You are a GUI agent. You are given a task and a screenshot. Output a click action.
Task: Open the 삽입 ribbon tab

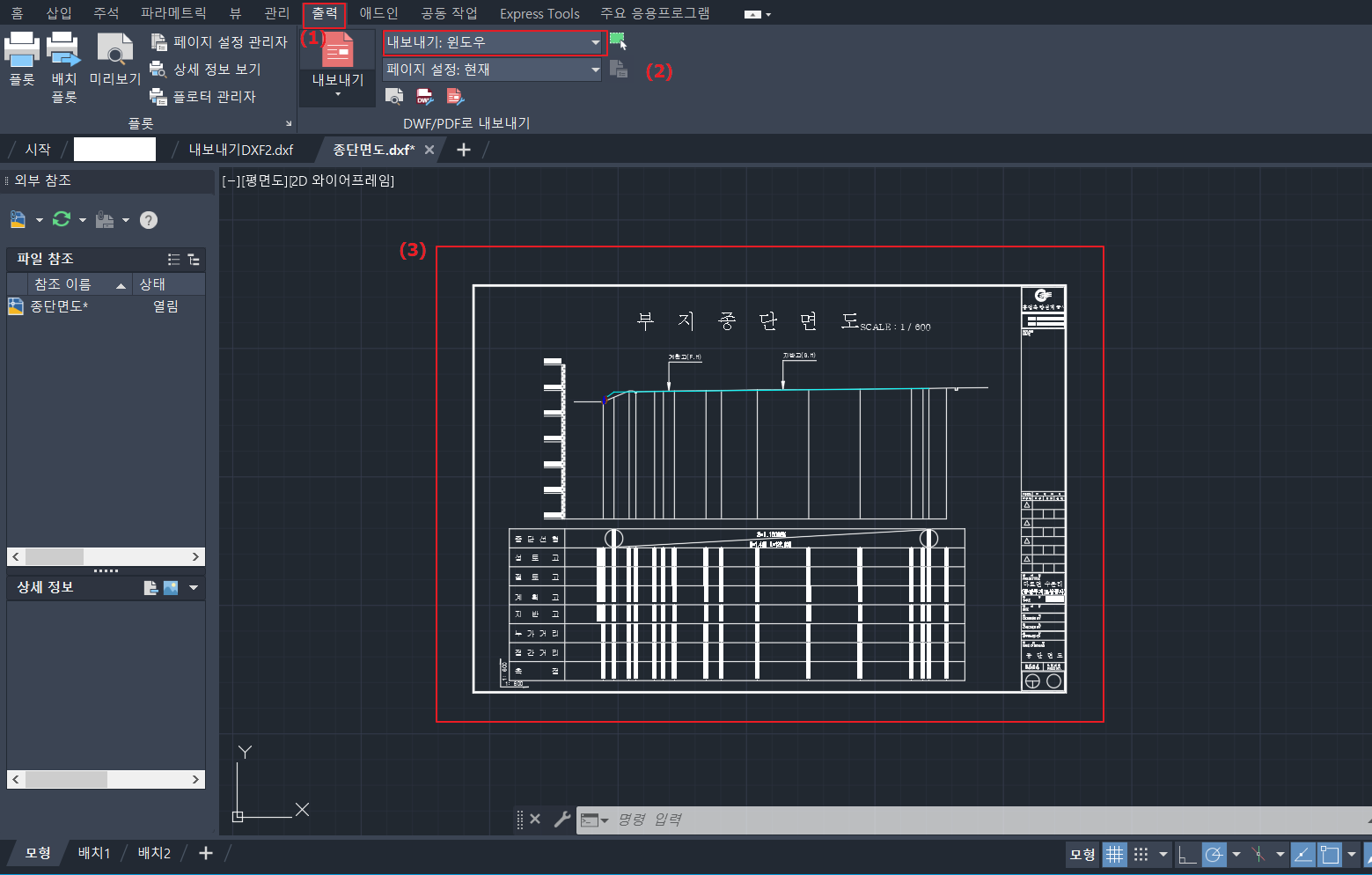tap(59, 13)
